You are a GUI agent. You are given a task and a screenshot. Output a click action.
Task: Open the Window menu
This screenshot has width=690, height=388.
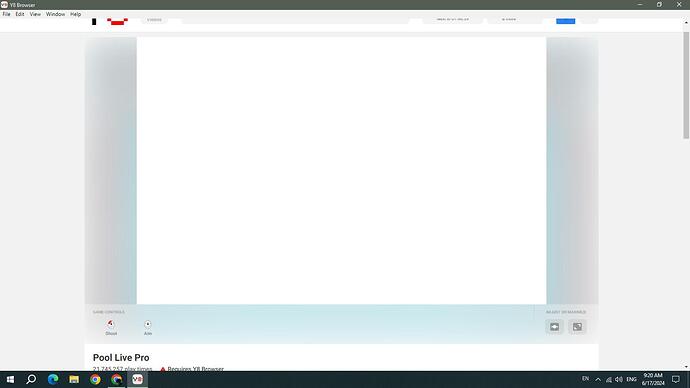(55, 14)
